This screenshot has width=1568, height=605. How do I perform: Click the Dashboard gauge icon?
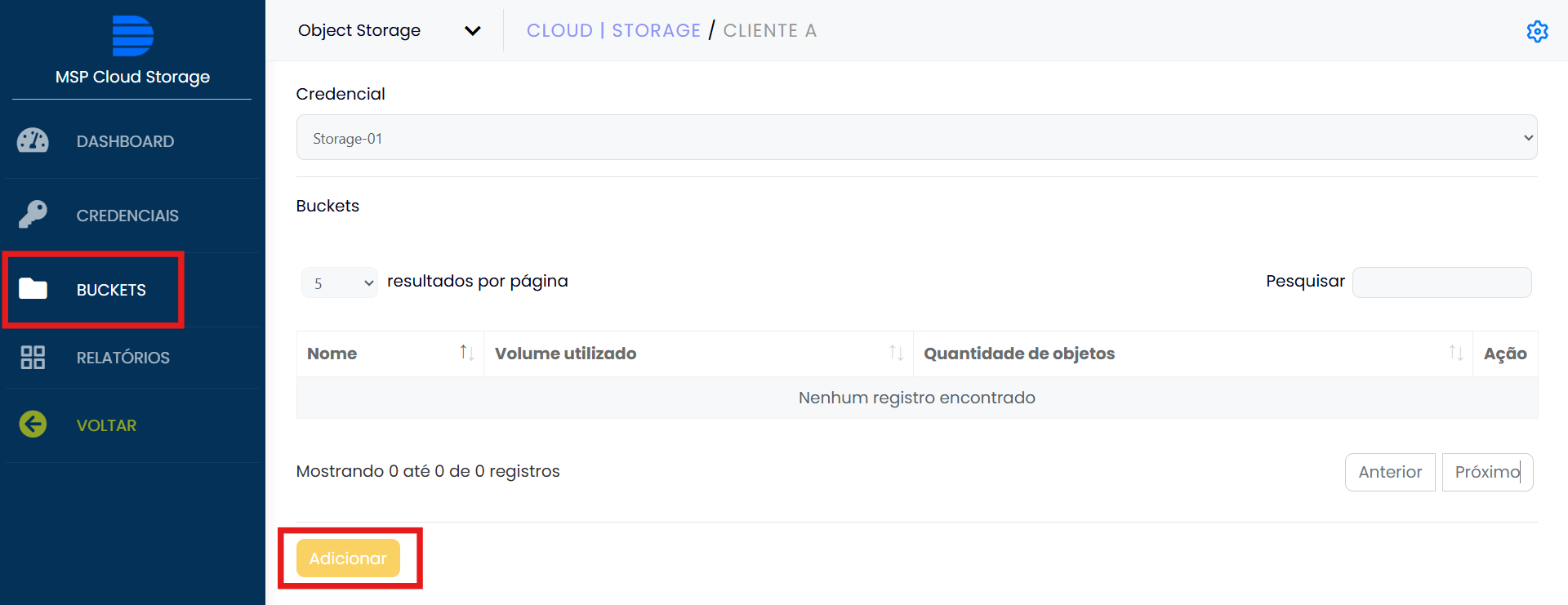coord(33,141)
